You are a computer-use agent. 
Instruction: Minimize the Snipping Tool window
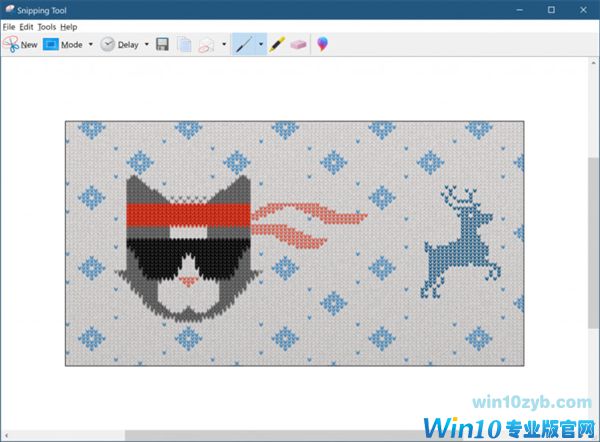[x=520, y=10]
